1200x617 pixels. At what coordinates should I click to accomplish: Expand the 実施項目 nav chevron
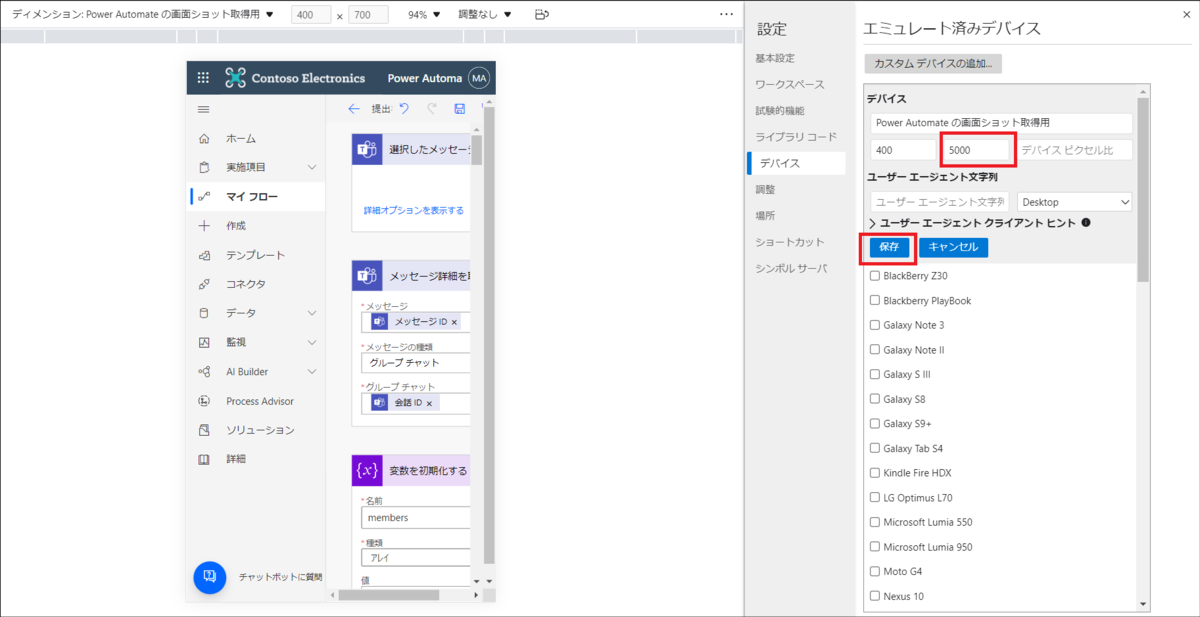tap(312, 167)
